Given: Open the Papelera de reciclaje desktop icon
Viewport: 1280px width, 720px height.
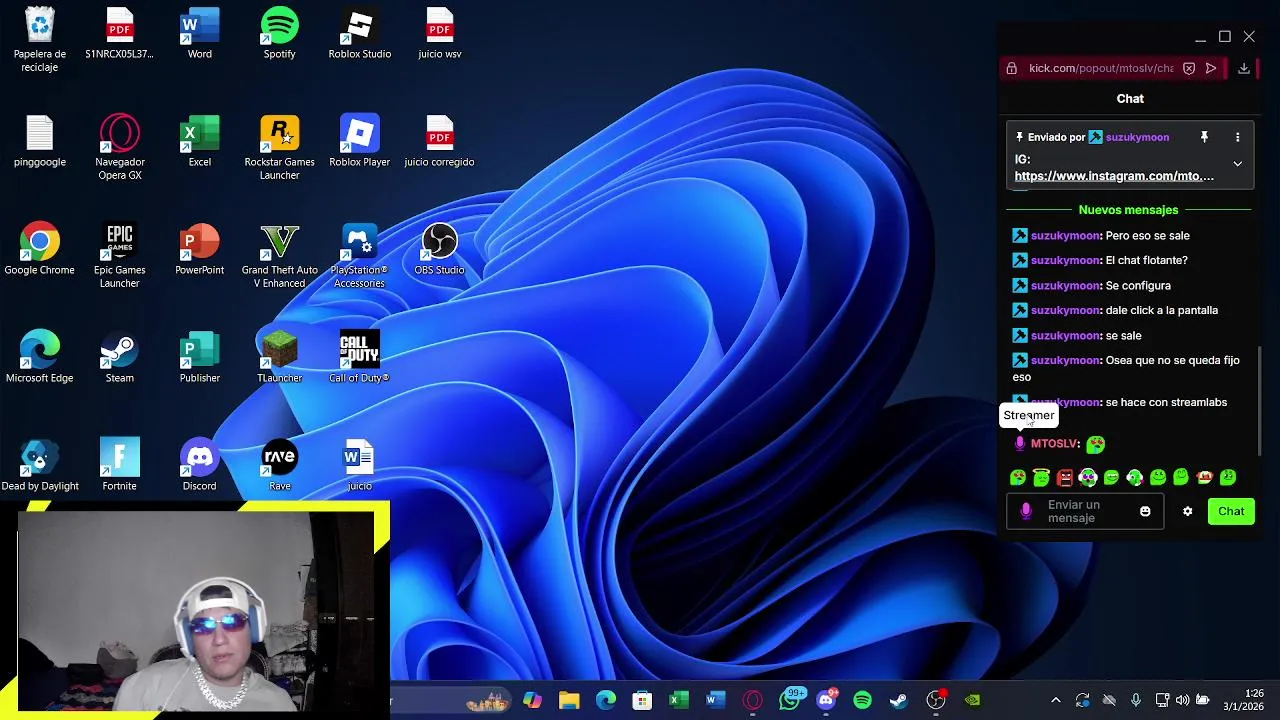Looking at the screenshot, I should (x=40, y=40).
